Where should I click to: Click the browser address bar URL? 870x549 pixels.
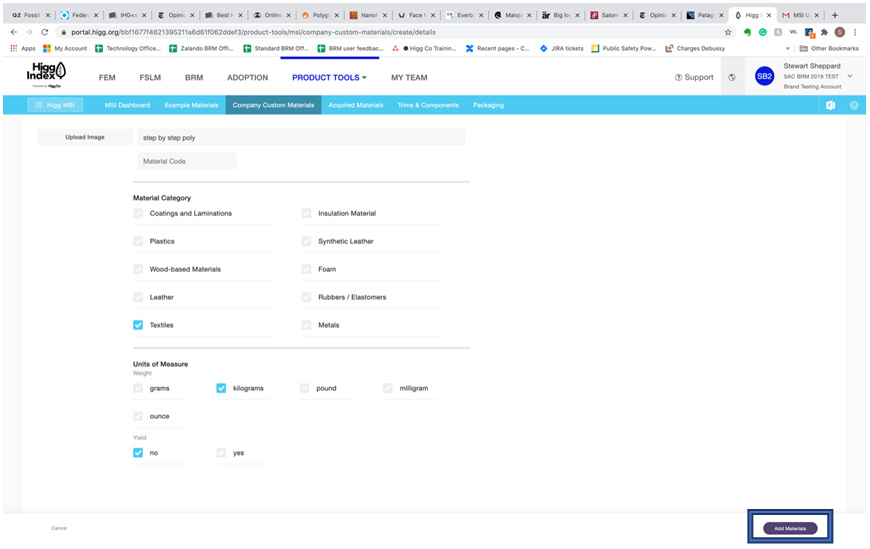pyautogui.click(x=253, y=32)
